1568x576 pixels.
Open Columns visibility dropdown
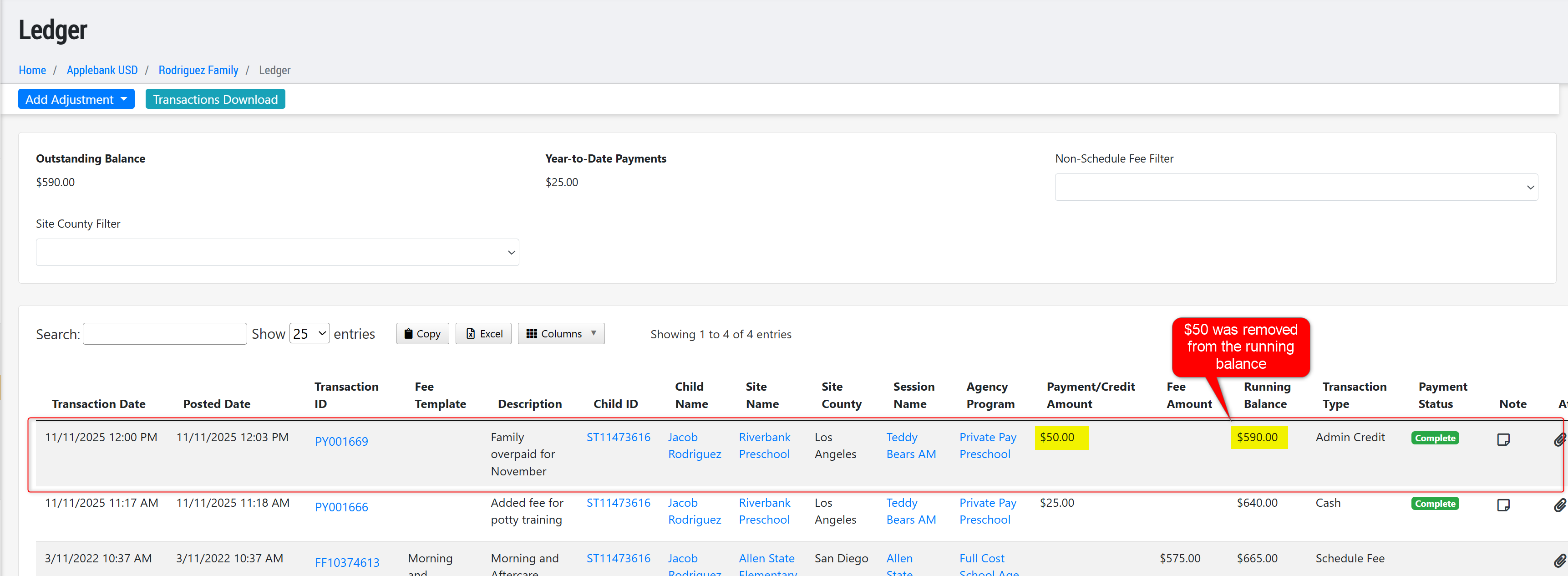pos(561,334)
